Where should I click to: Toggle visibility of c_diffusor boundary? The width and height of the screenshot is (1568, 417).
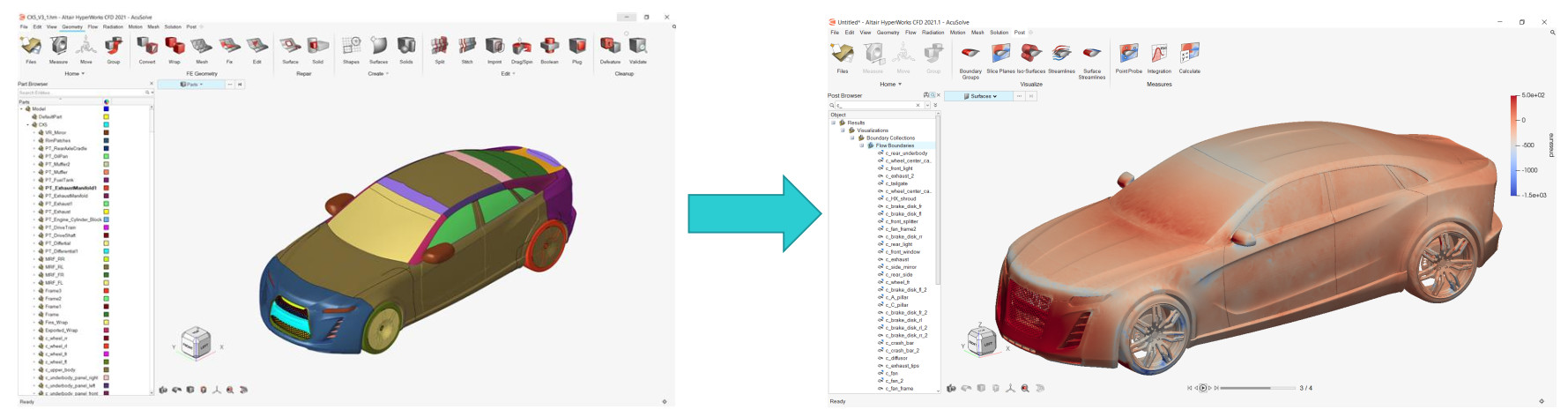click(881, 358)
